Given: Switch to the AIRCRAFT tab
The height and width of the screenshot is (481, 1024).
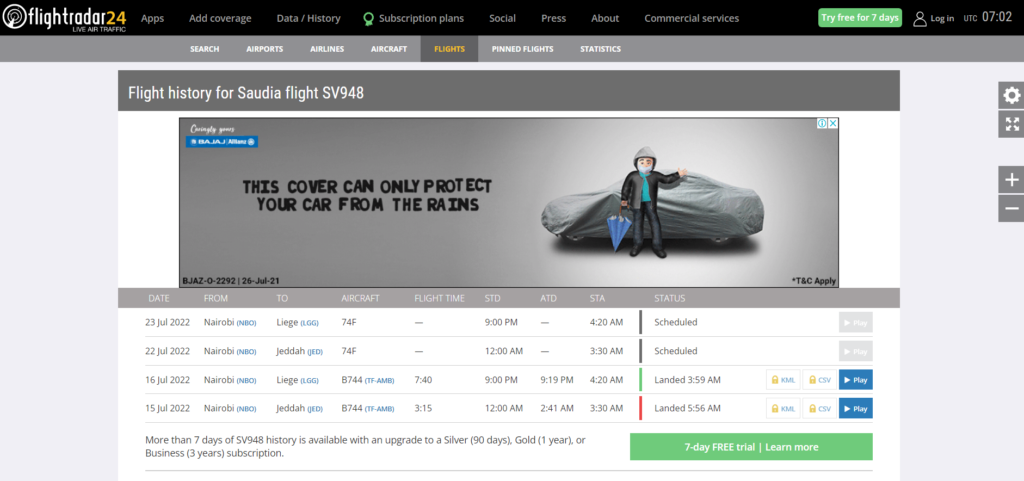Looking at the screenshot, I should tap(389, 49).
